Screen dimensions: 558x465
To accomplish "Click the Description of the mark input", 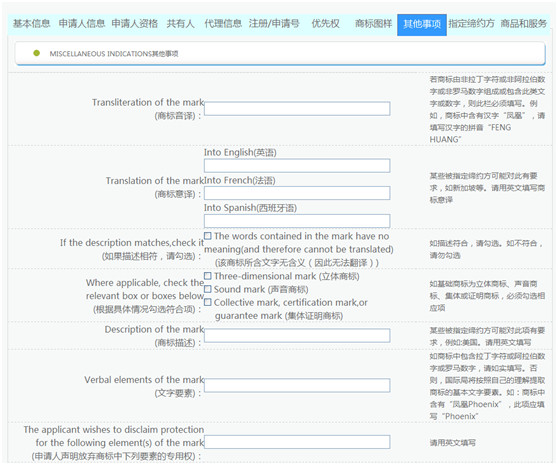I will point(297,335).
